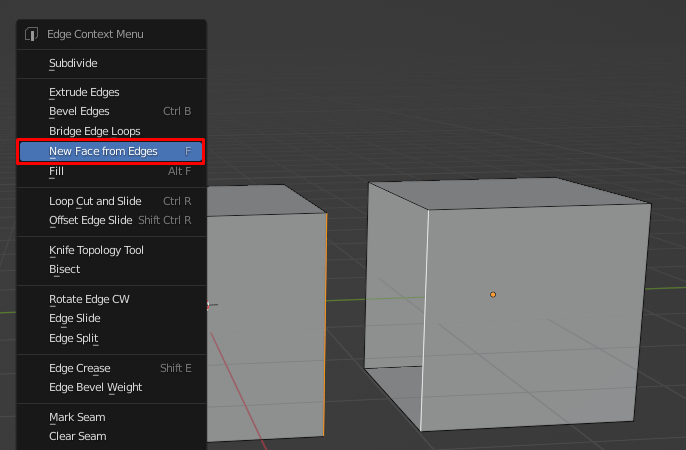Click the Fill menu entry
Image resolution: width=686 pixels, height=450 pixels.
pos(57,171)
